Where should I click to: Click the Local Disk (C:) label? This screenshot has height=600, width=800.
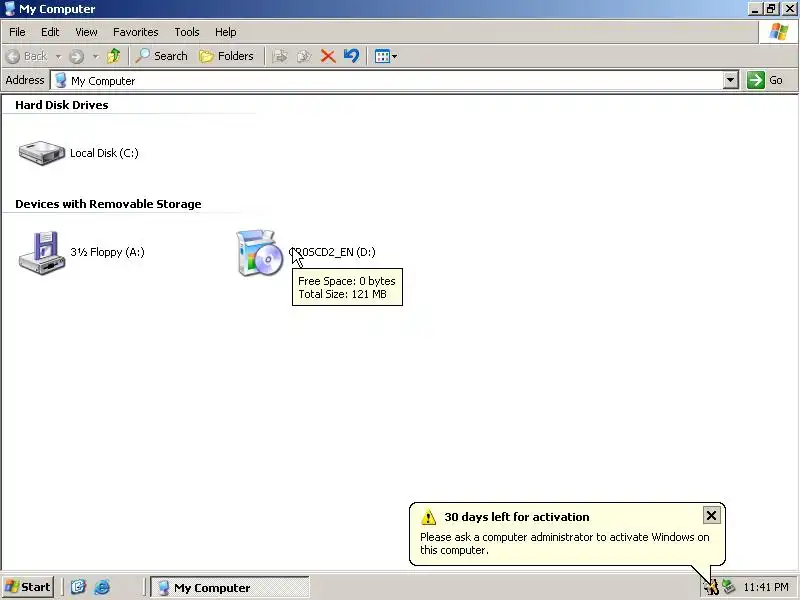click(104, 153)
